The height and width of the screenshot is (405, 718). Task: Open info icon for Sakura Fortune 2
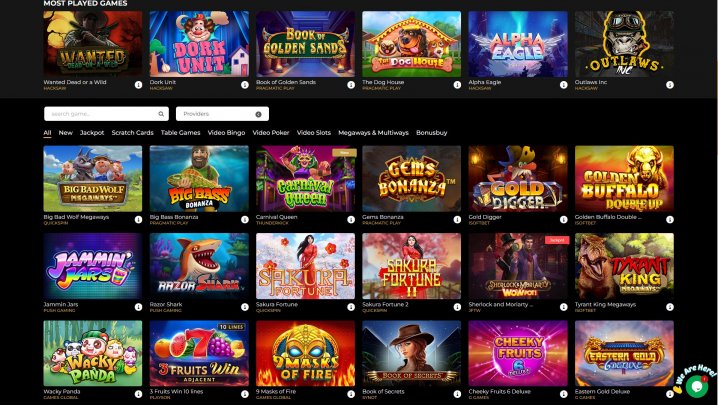(457, 307)
